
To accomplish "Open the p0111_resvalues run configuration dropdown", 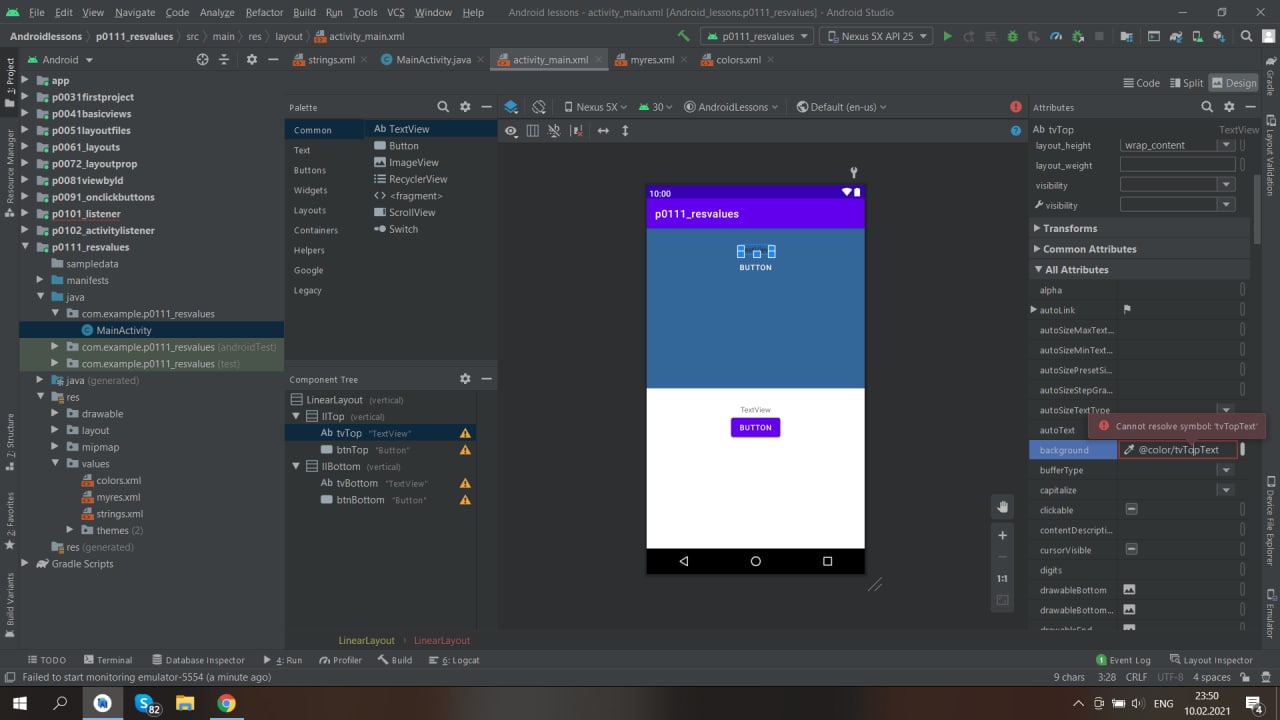I will point(757,36).
